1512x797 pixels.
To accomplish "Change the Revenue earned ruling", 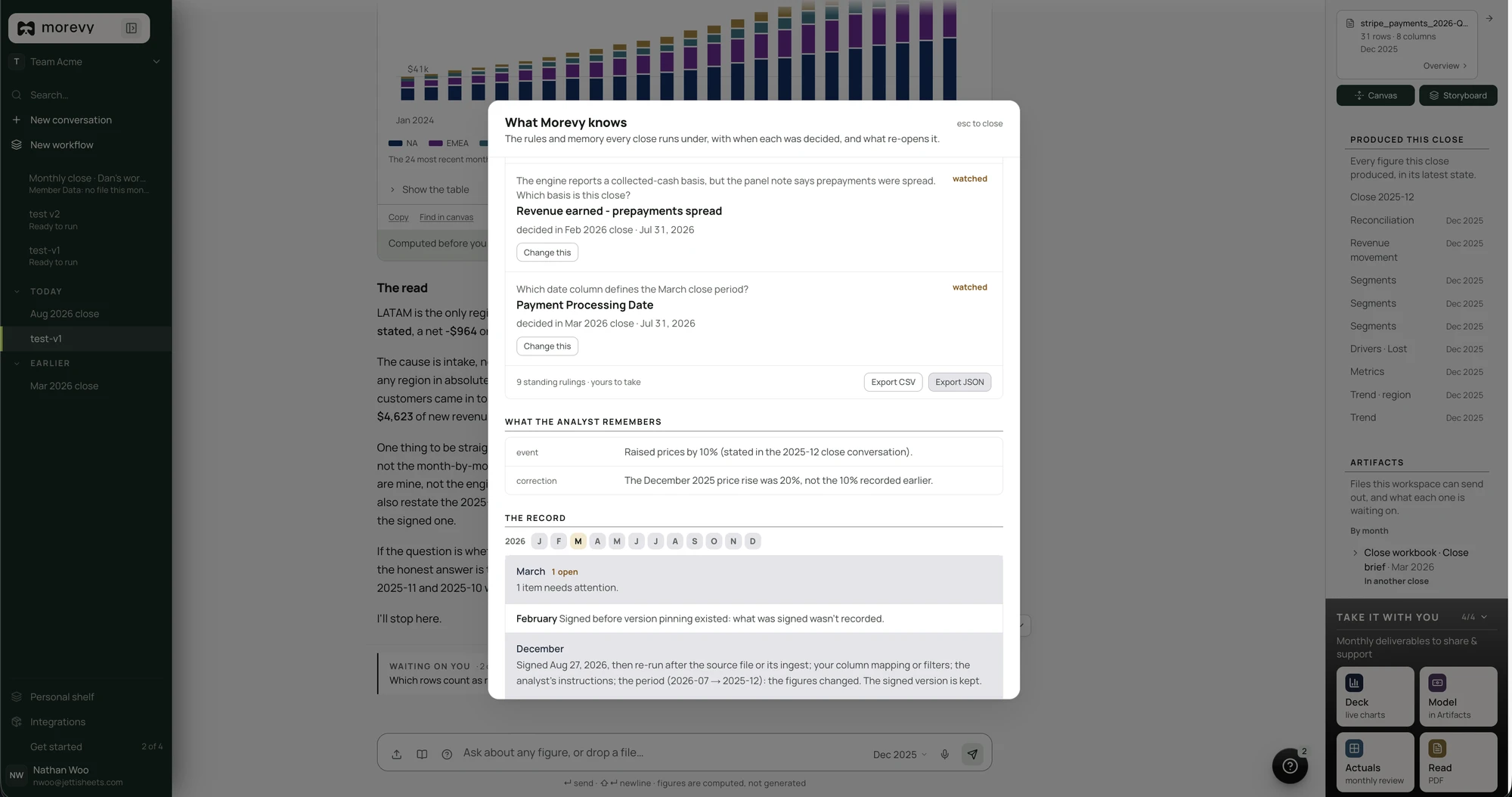I will 547,253.
